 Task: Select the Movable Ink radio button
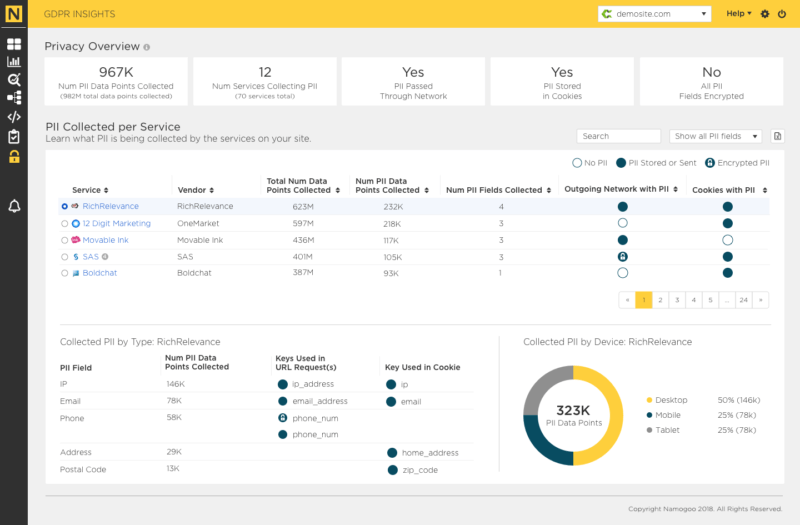pyautogui.click(x=64, y=240)
